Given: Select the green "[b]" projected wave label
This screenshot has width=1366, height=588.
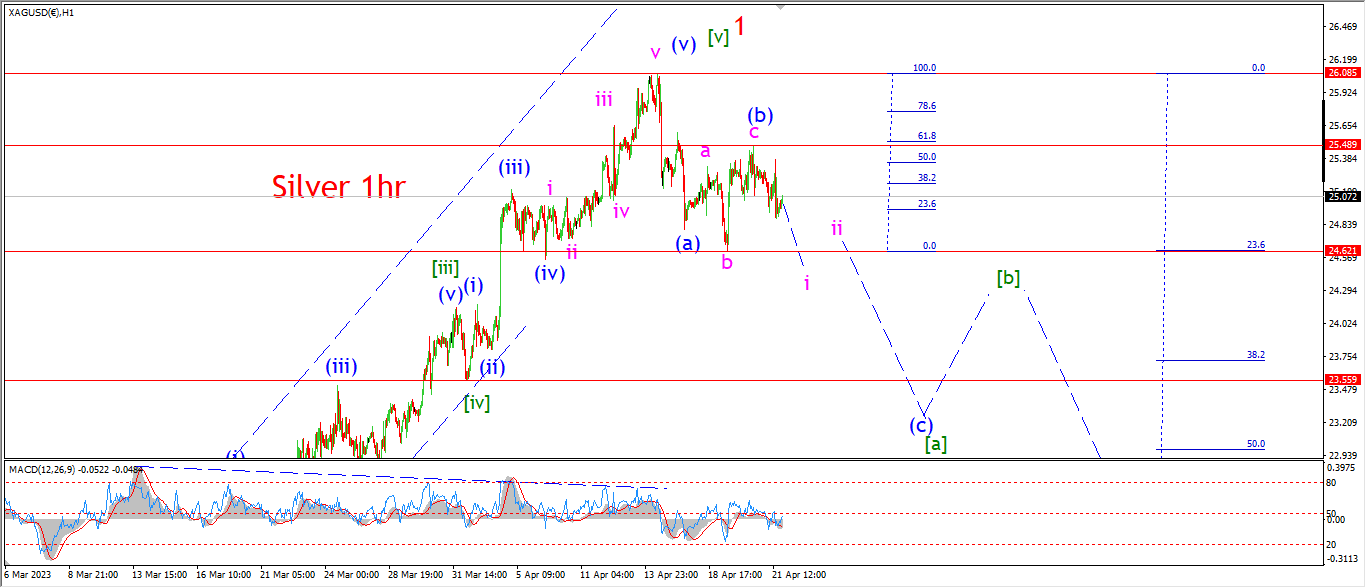Looking at the screenshot, I should pos(1008,278).
